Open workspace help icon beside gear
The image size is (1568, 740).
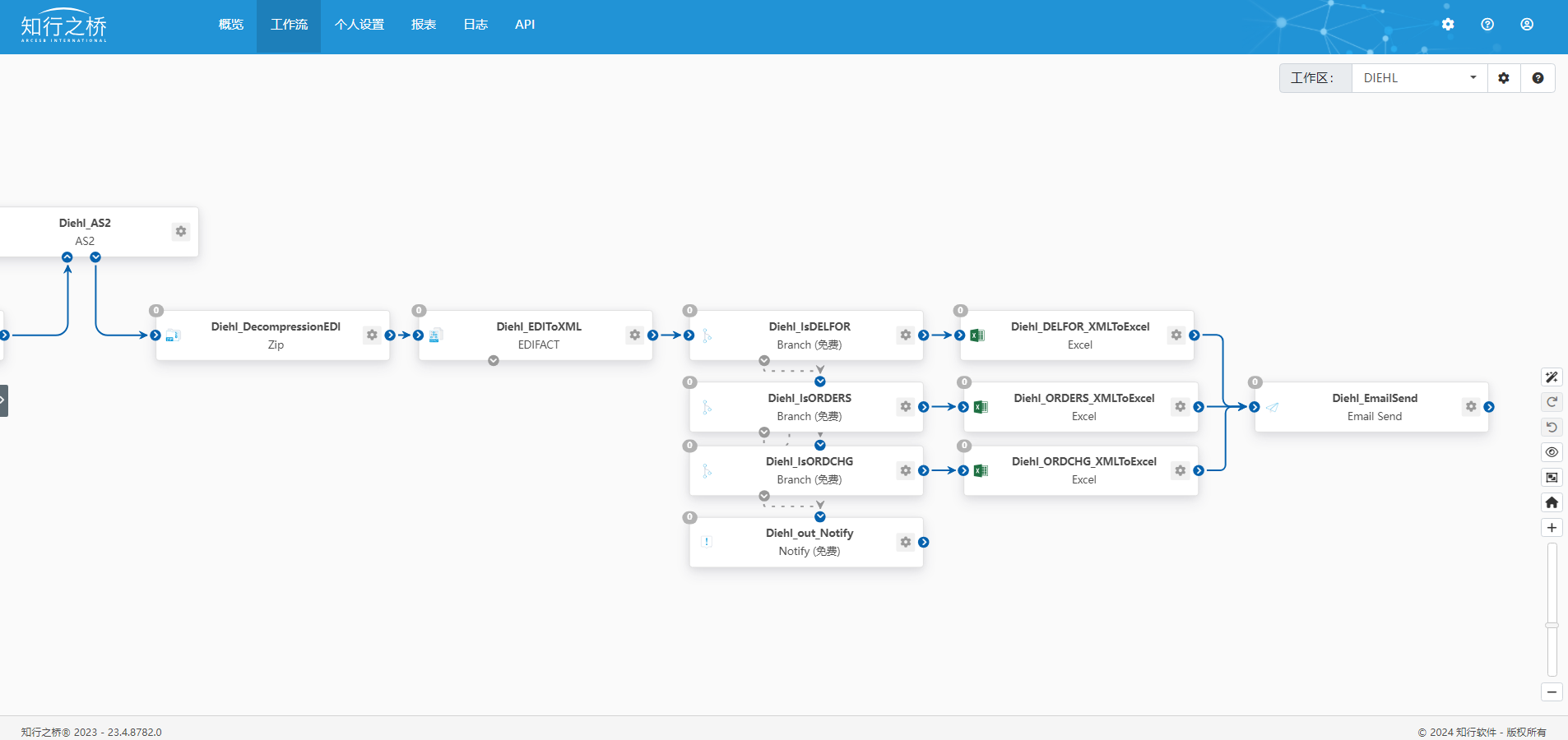[x=1538, y=78]
